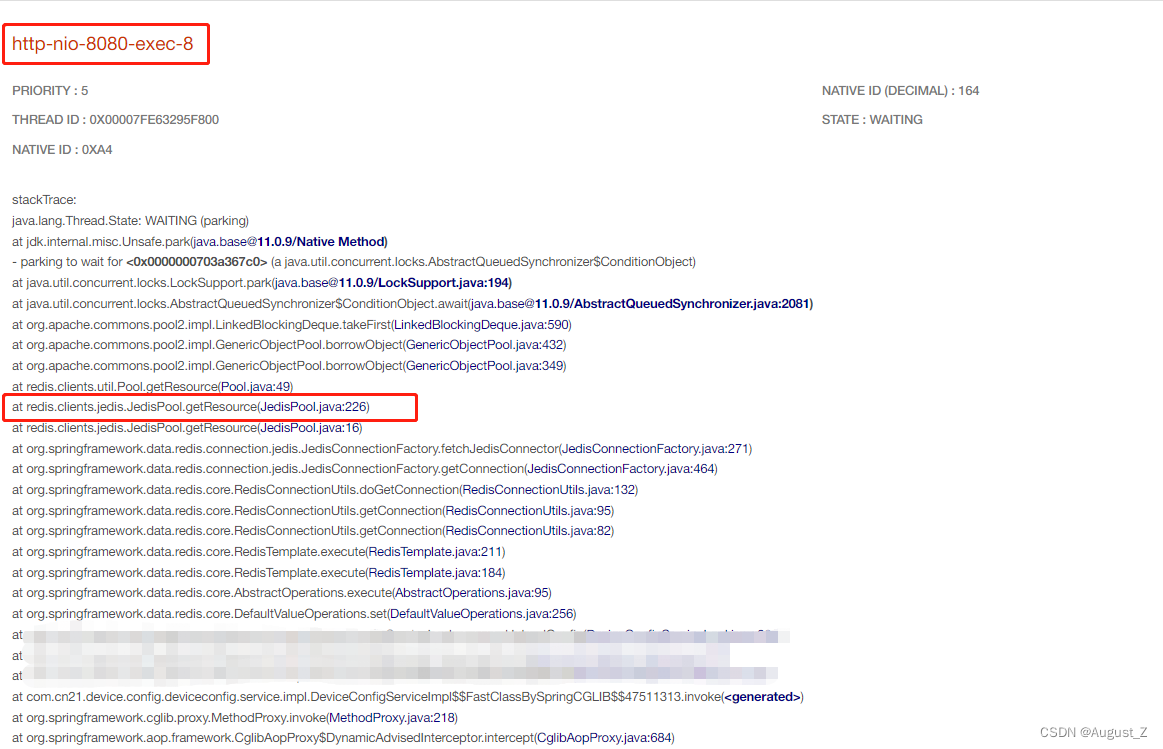Click the generated link on FastClassBySpringCGLIB line
The height and width of the screenshot is (749, 1163).
tap(764, 696)
